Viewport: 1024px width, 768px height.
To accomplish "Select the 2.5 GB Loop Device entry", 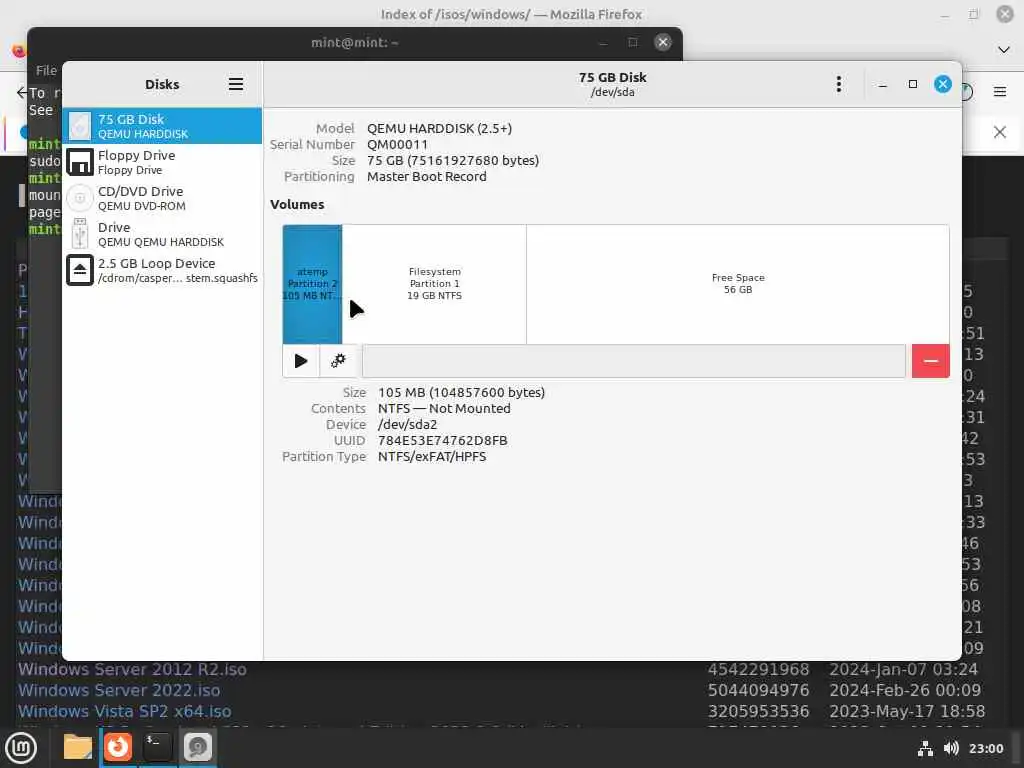I will point(162,270).
